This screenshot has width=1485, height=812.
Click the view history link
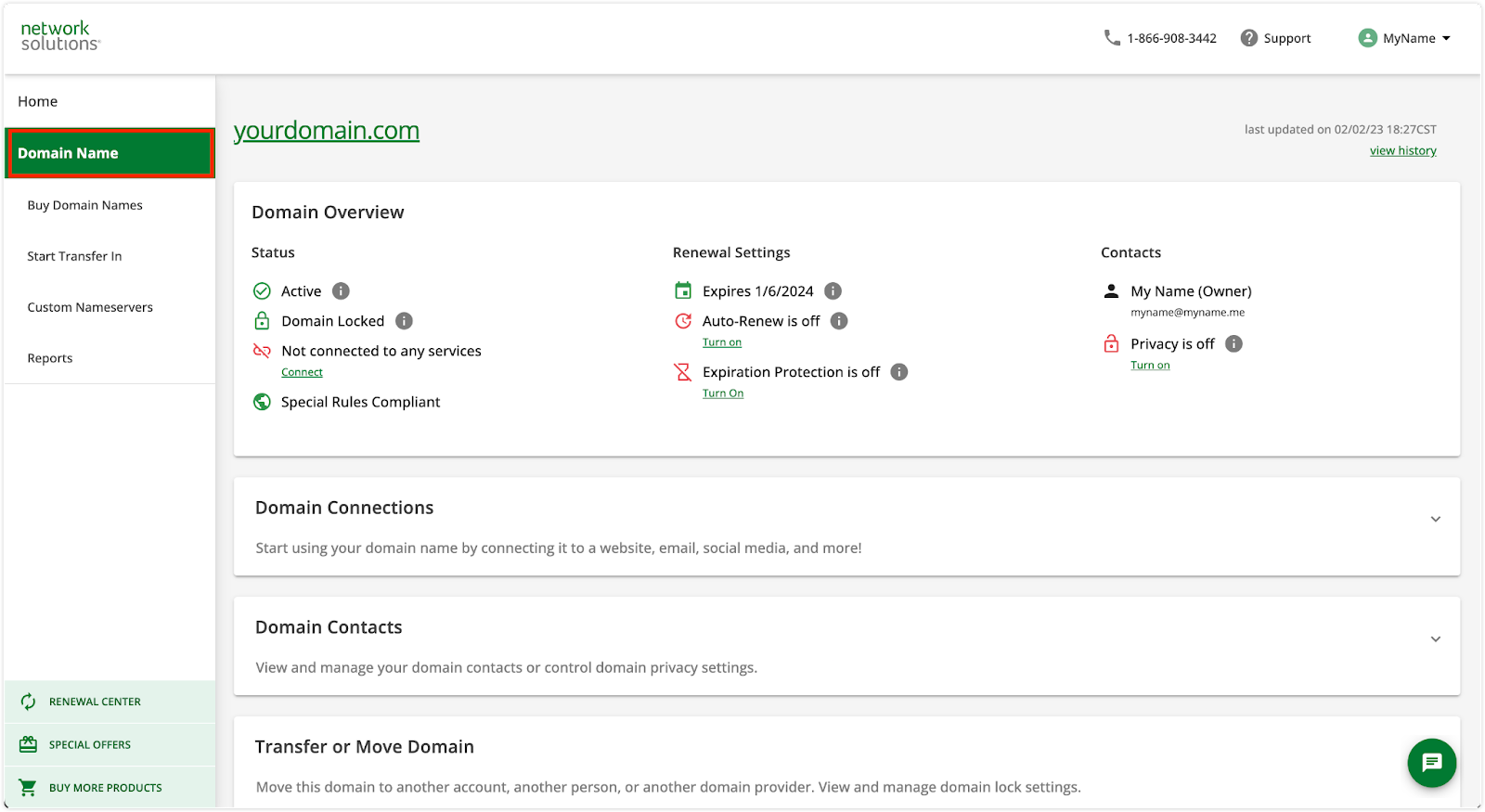pos(1403,150)
